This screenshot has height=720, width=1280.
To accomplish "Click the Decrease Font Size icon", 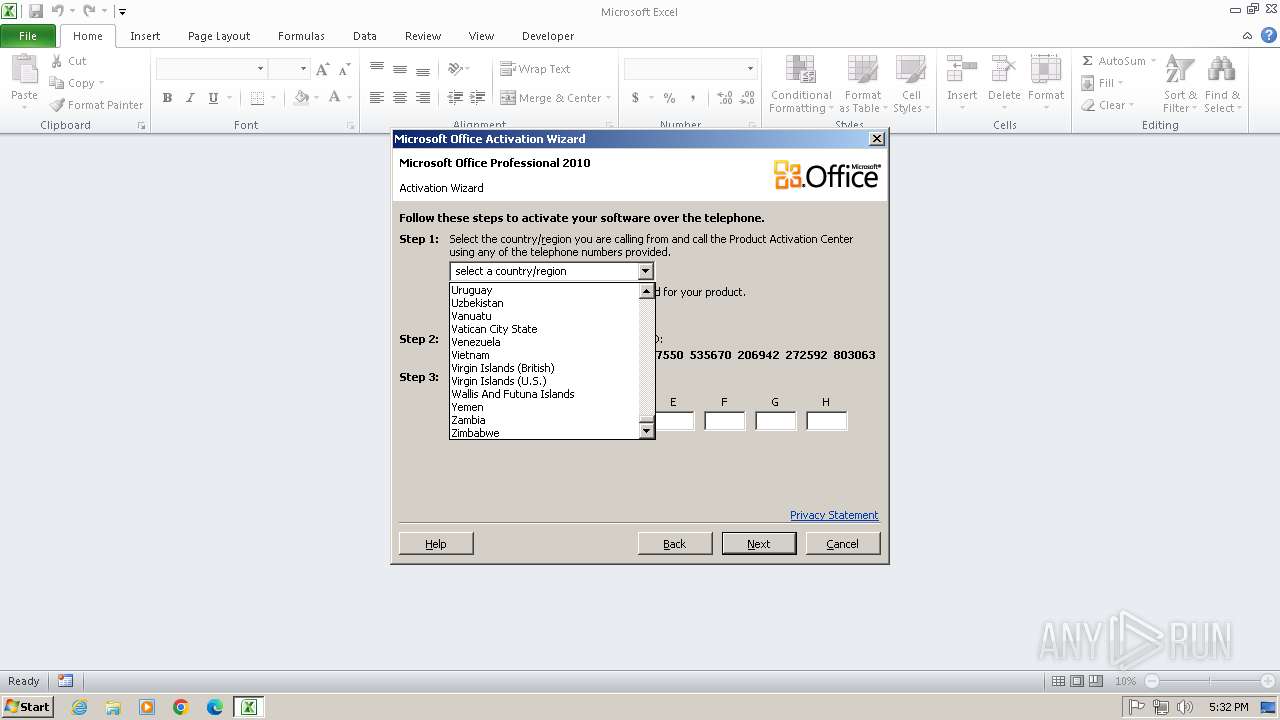I will tap(344, 69).
